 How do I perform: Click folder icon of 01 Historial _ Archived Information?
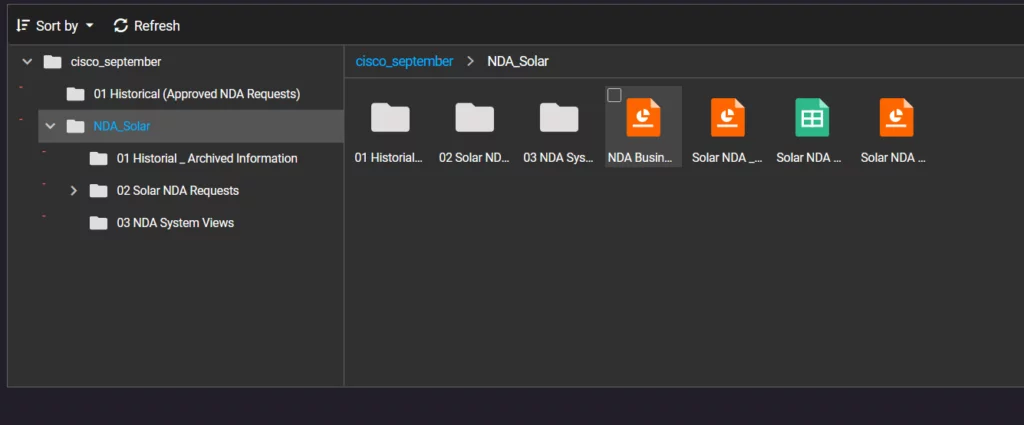click(99, 159)
